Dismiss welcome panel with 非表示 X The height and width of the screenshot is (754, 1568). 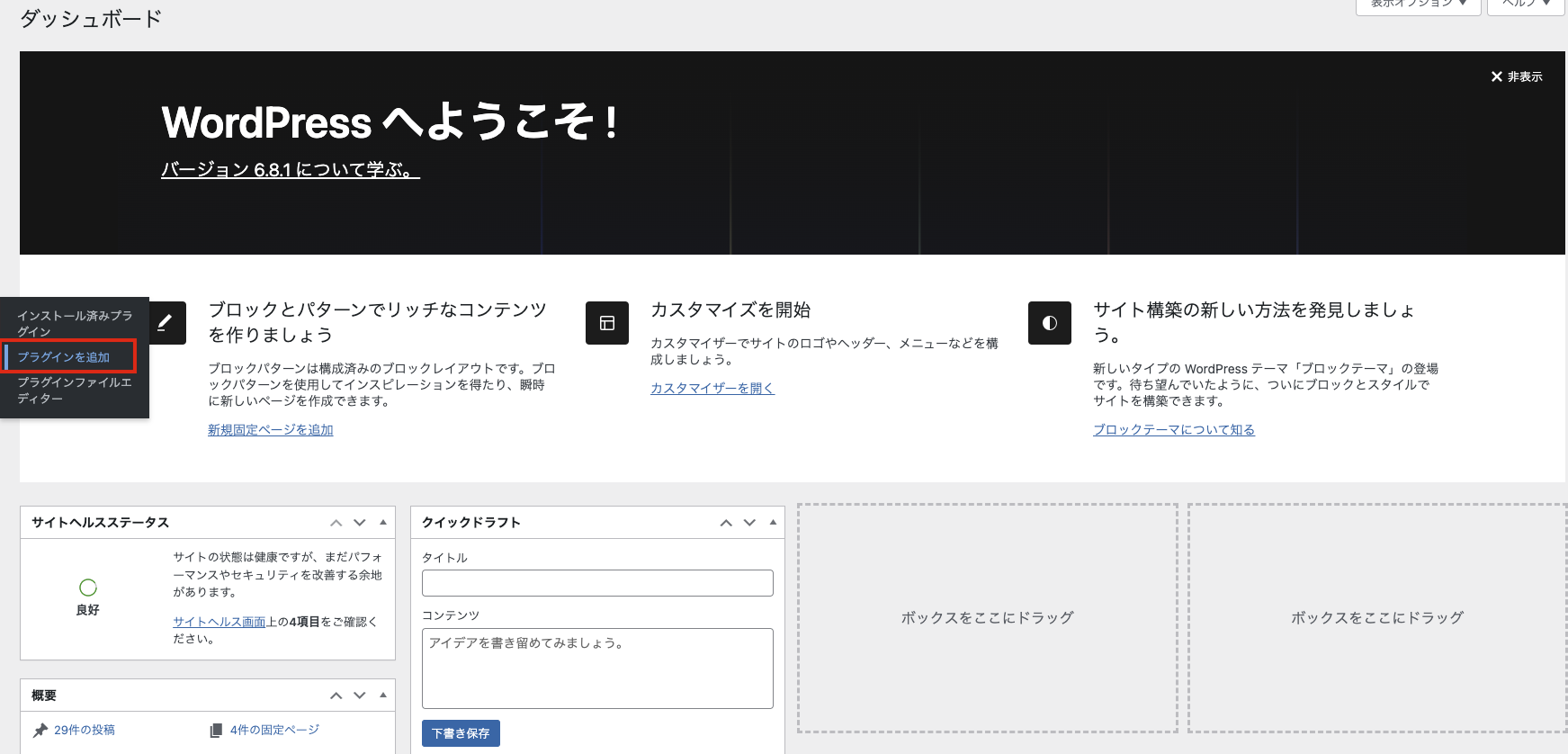pyautogui.click(x=1517, y=76)
